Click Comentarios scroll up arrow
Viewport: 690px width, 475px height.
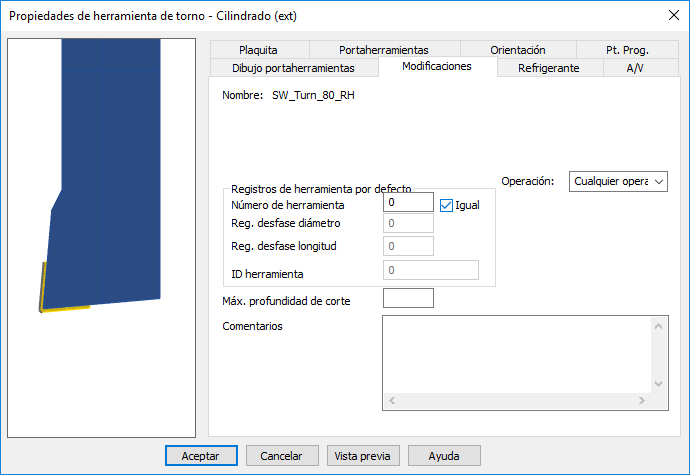click(659, 326)
